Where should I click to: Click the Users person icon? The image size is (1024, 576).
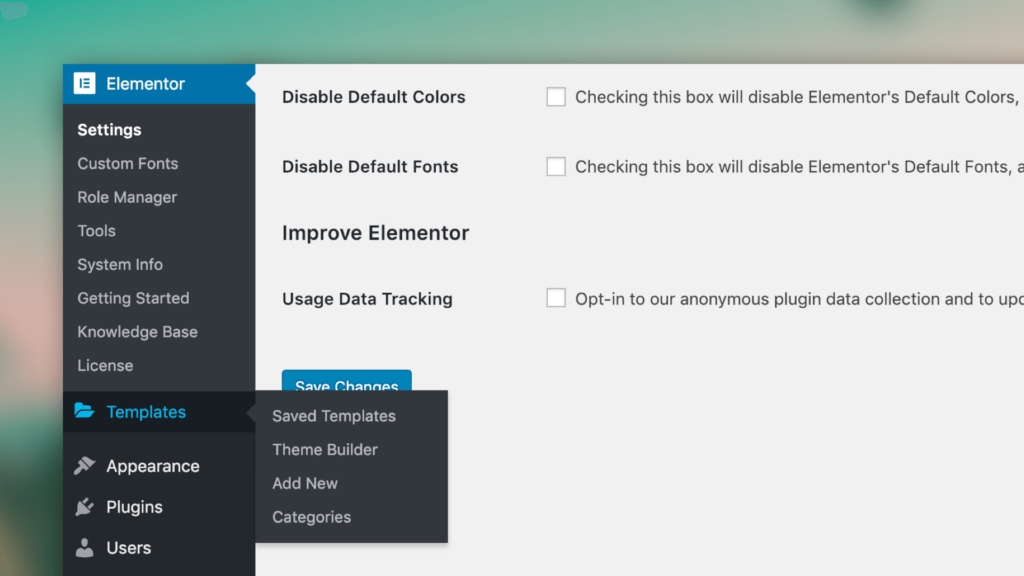[84, 548]
